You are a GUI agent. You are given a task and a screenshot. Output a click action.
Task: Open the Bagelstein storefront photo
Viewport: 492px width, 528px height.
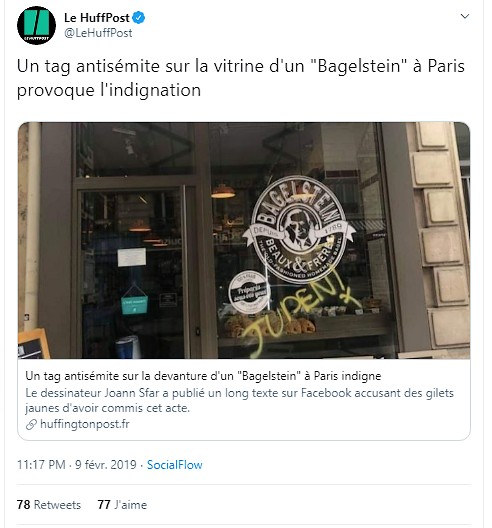(244, 240)
